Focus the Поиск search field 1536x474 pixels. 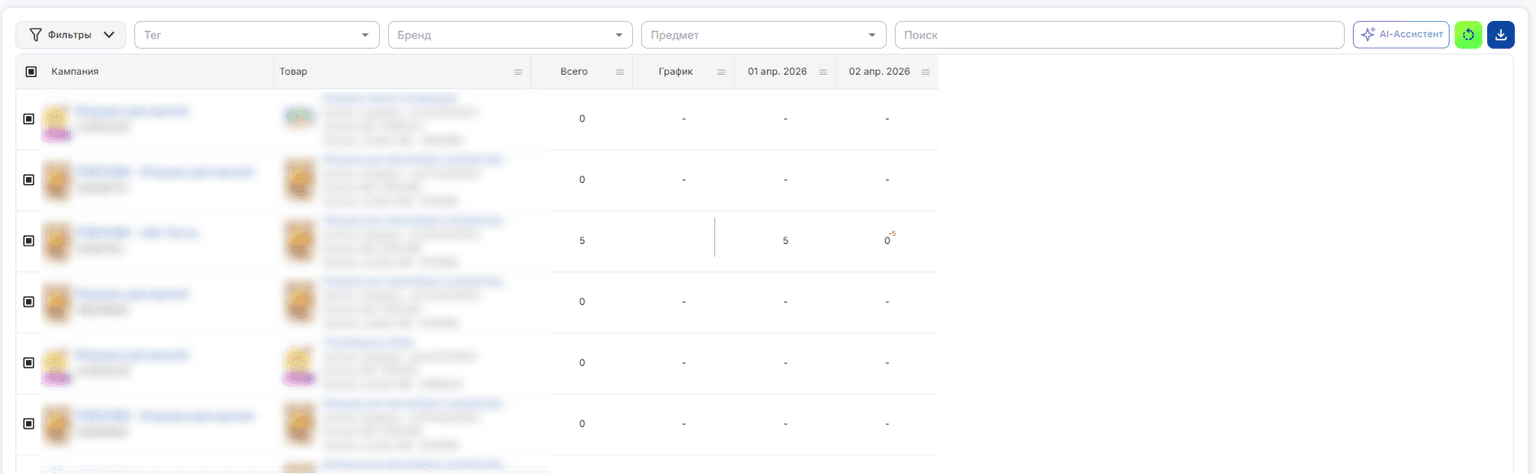click(x=1119, y=35)
